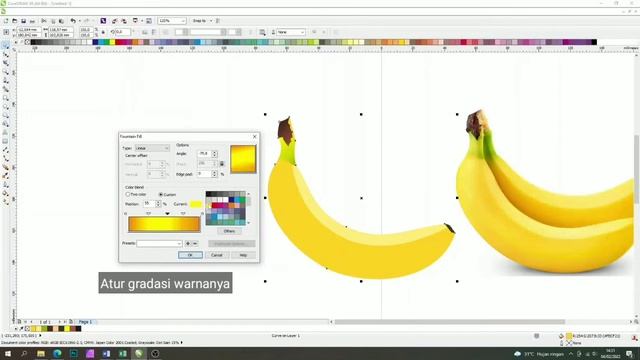640x360 pixels.
Task: Select the Eyedropper tool in the toolbox
Action: point(6,176)
